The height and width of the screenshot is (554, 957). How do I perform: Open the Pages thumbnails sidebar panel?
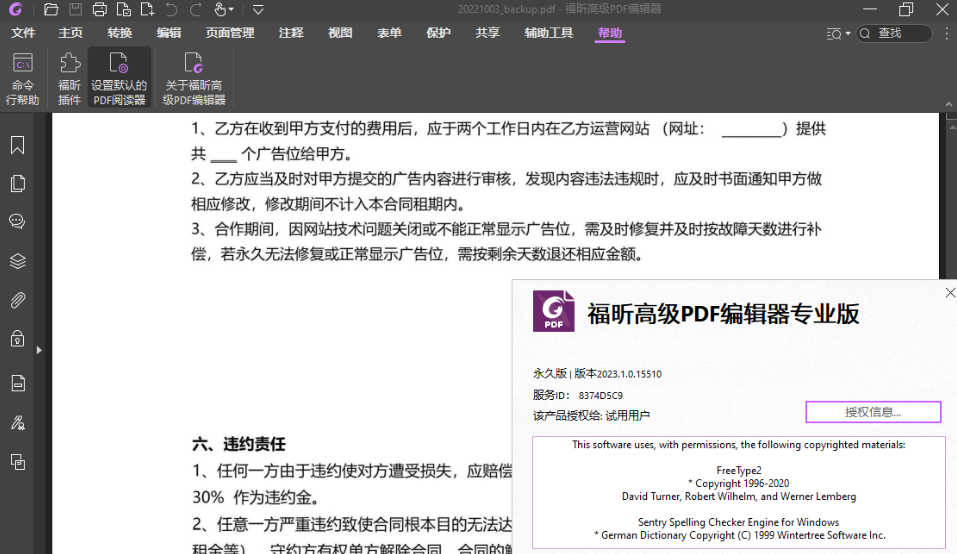click(x=18, y=184)
